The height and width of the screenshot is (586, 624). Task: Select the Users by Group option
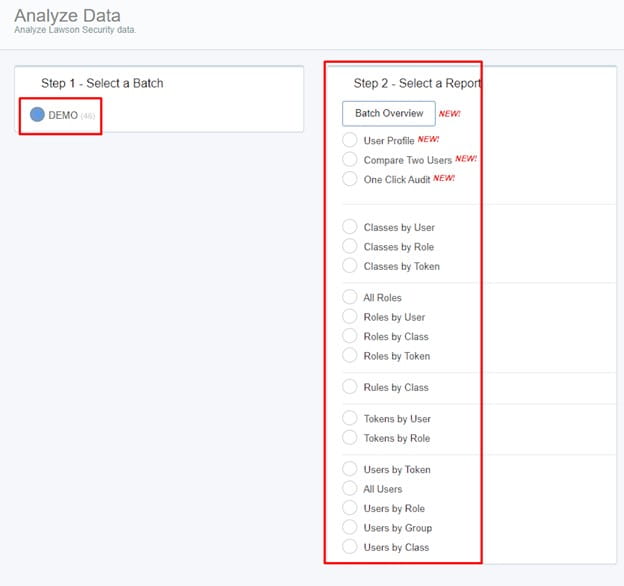[x=350, y=528]
